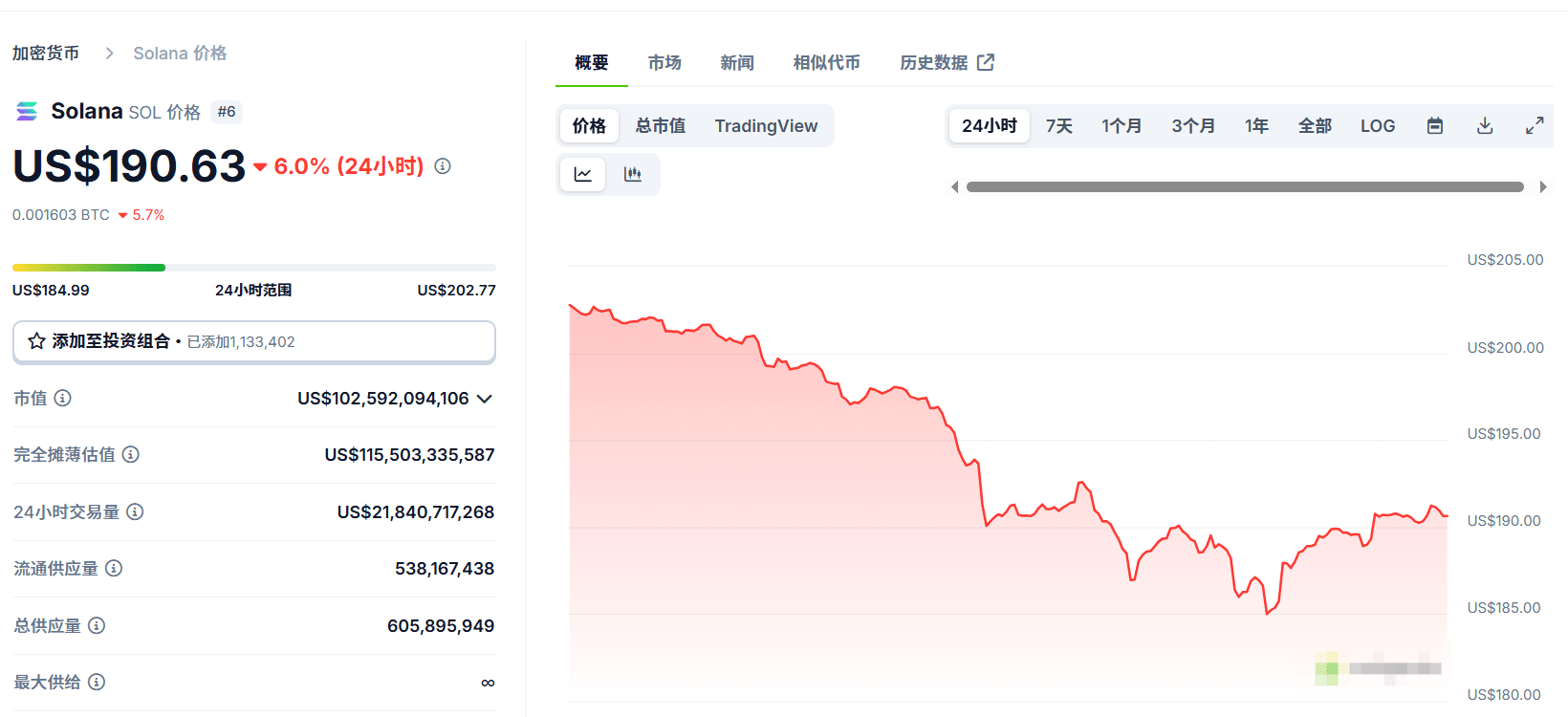Image resolution: width=1568 pixels, height=717 pixels.
Task: Toggle LOG scale on chart
Action: (1378, 125)
